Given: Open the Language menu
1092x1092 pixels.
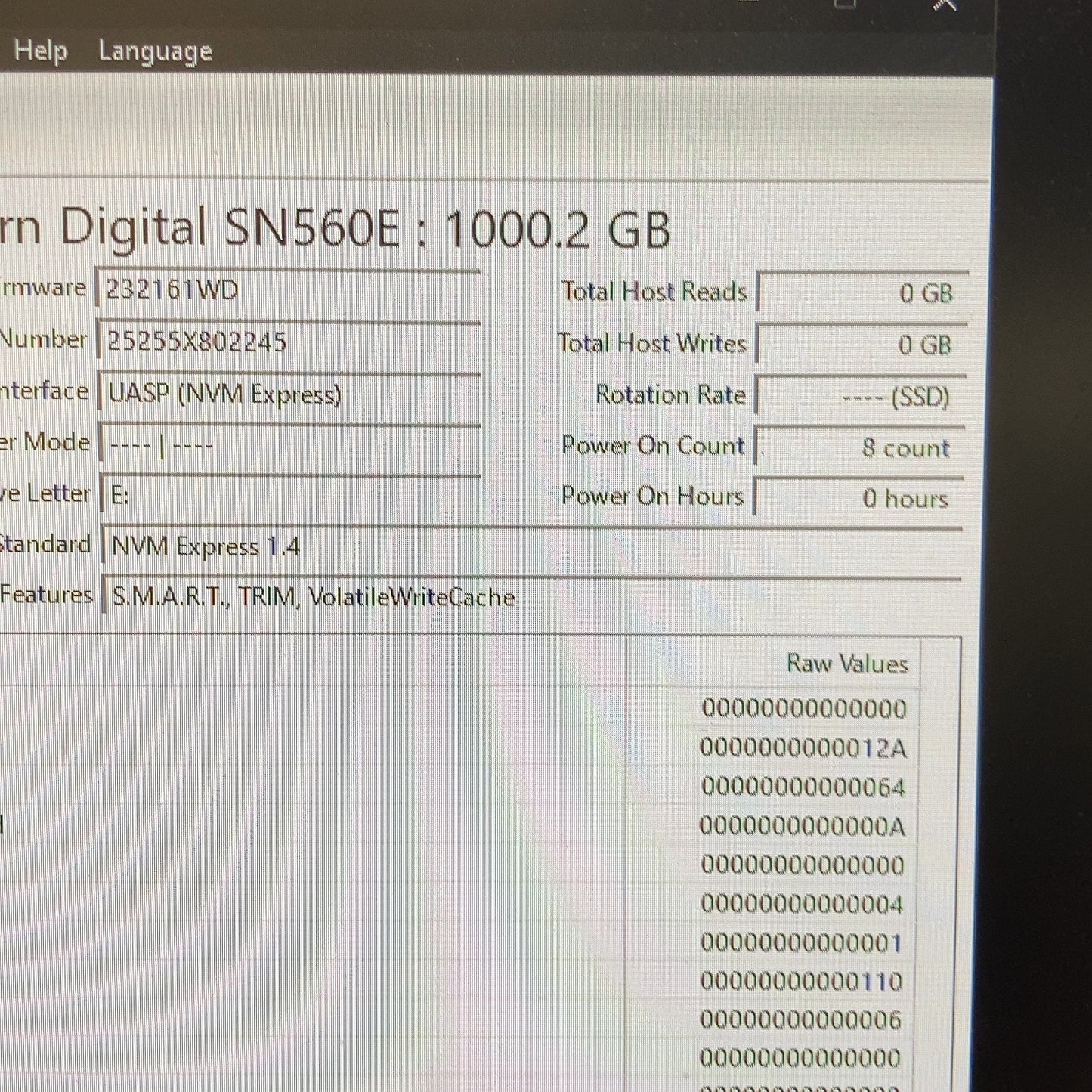Looking at the screenshot, I should pos(155,51).
